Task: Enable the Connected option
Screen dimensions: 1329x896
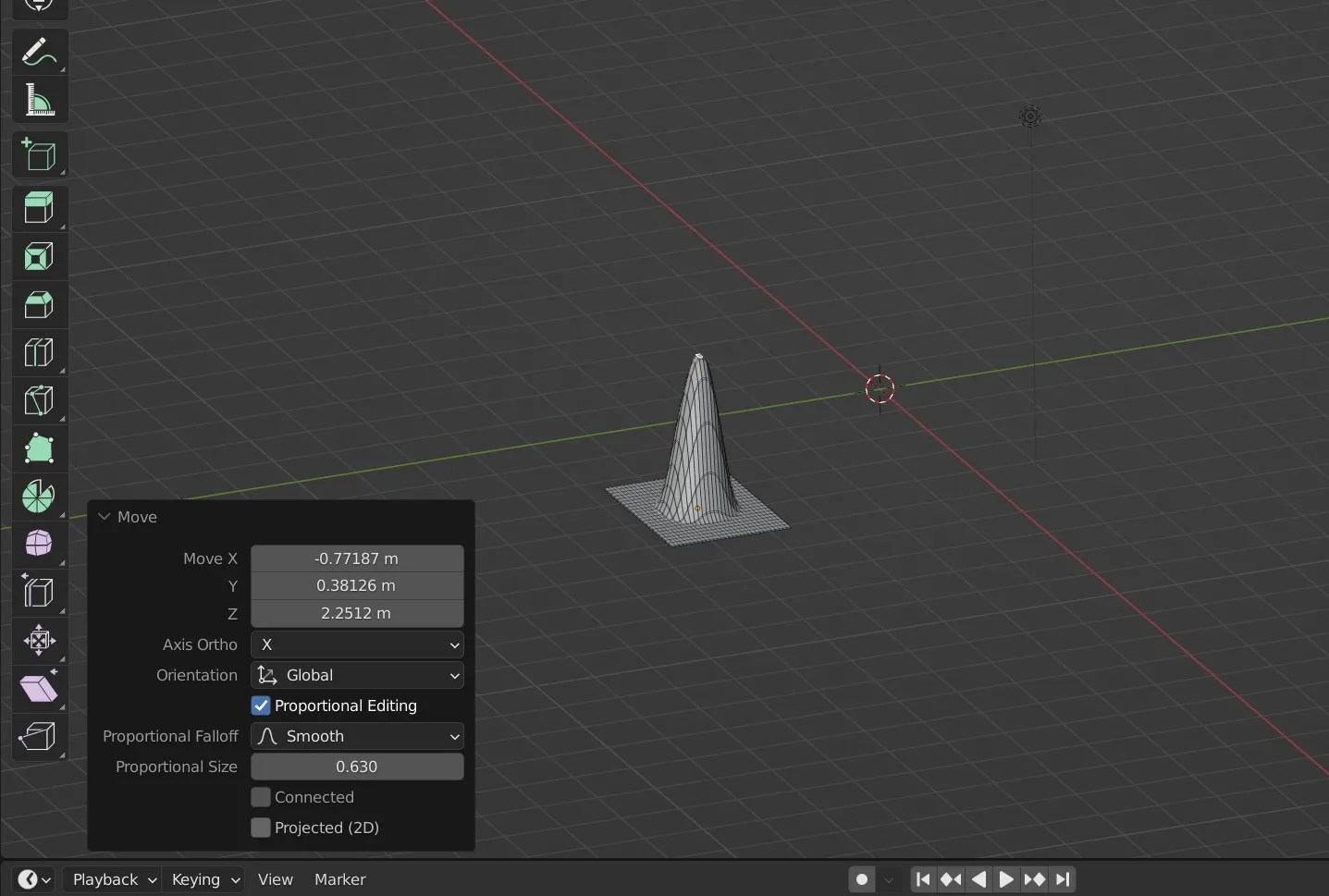Action: 261,797
